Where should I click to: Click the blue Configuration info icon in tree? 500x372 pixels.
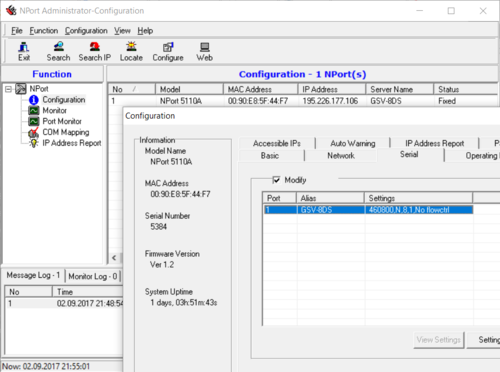click(x=34, y=100)
